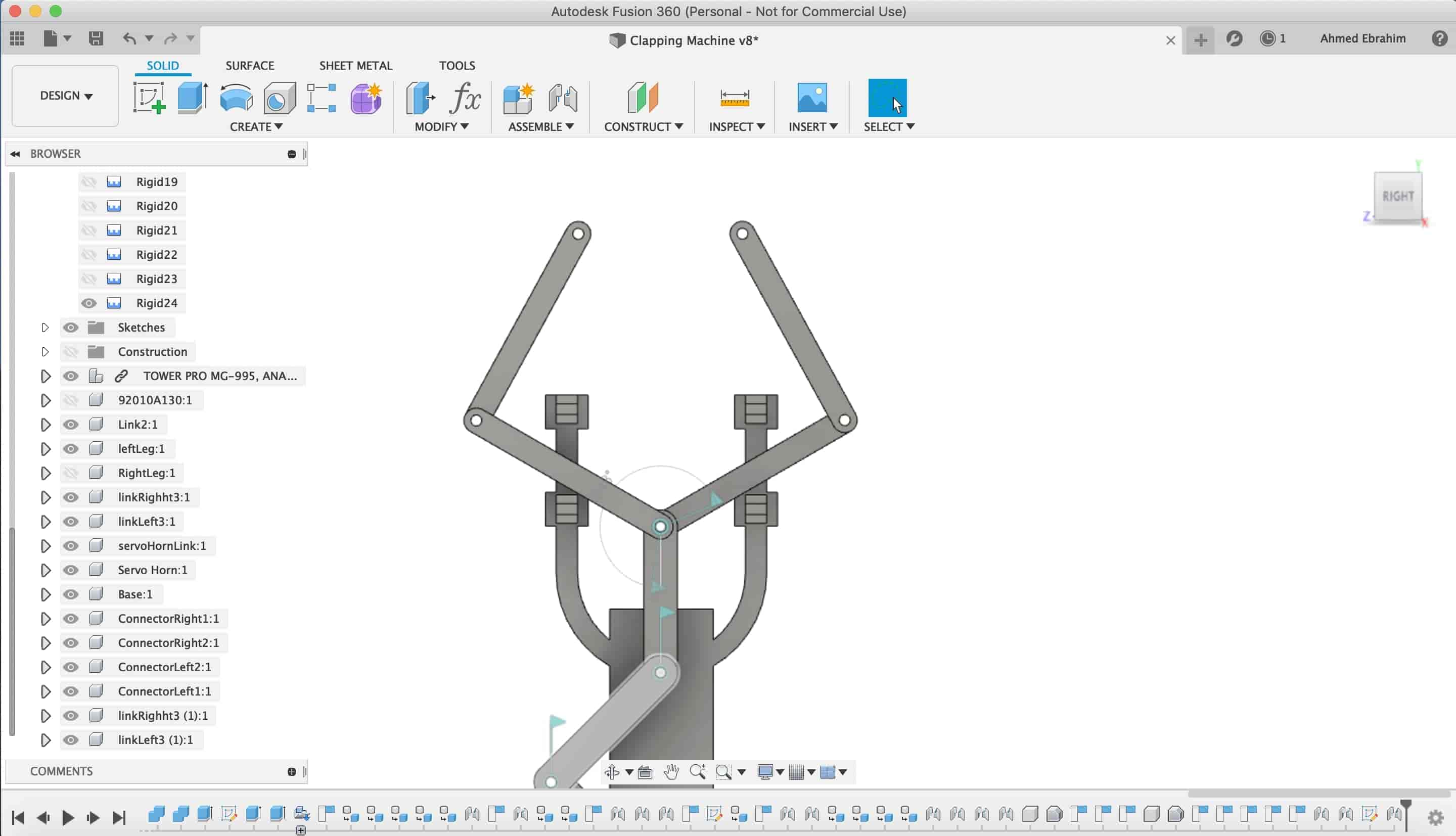Click the Look At icon
Image resolution: width=1456 pixels, height=836 pixels.
coord(645,772)
